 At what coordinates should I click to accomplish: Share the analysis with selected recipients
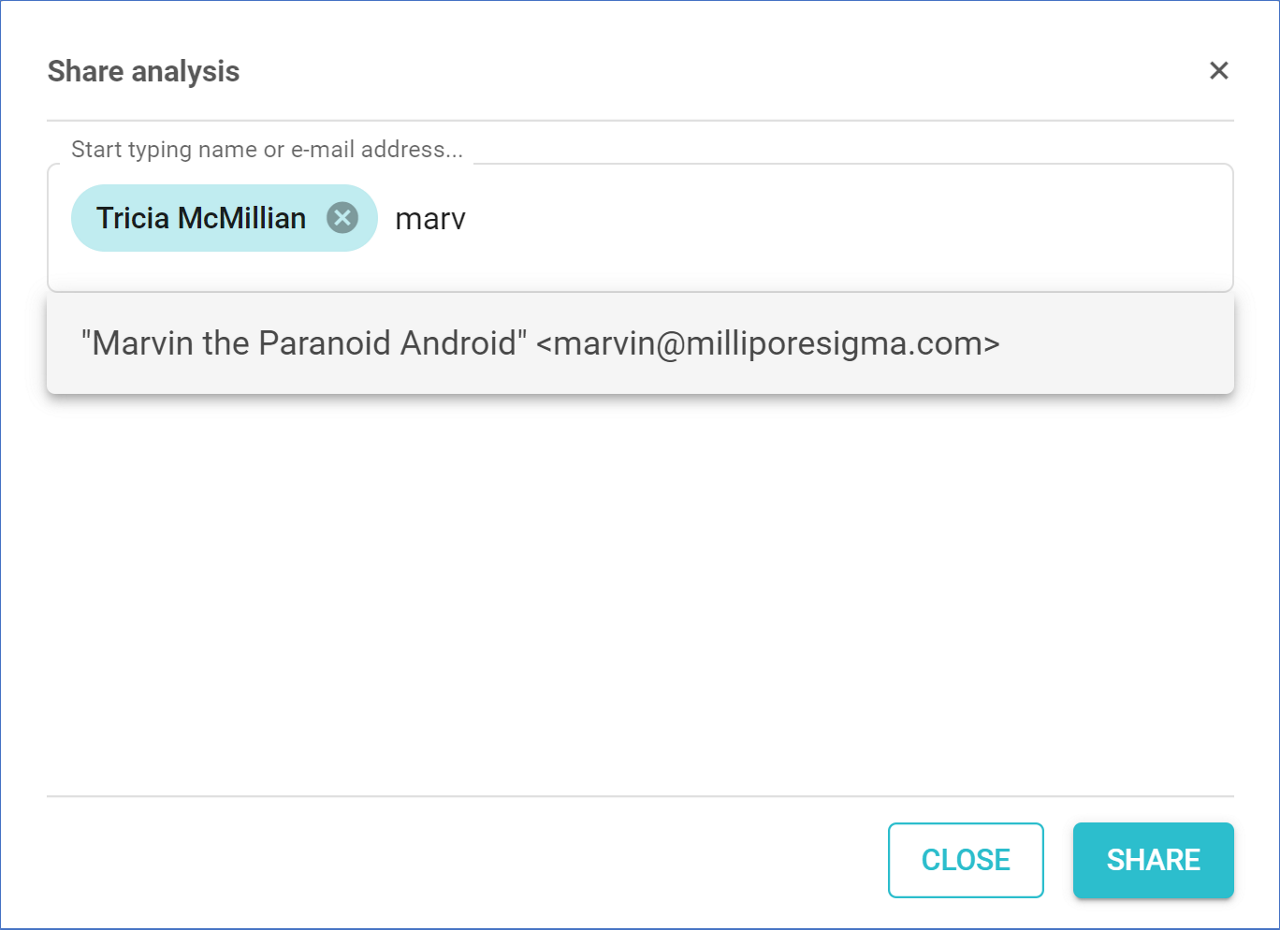1153,860
